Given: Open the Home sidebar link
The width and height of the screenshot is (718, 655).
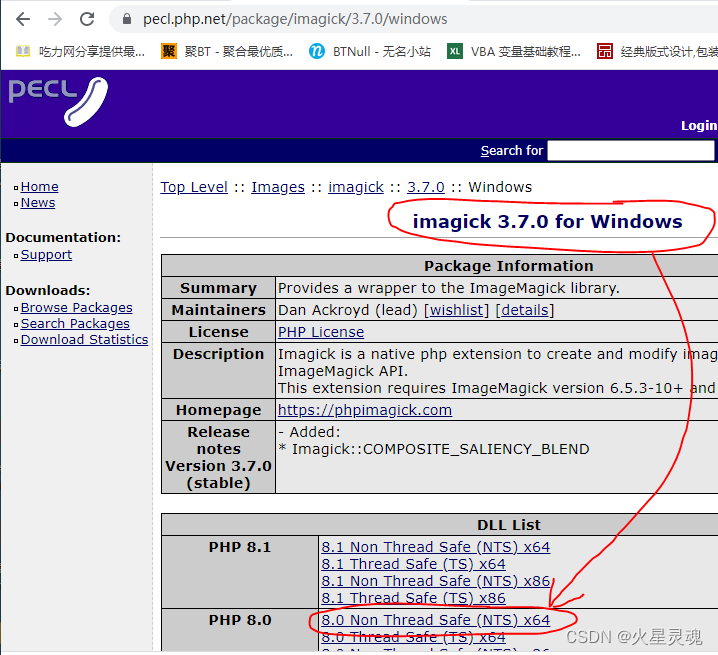Looking at the screenshot, I should (x=39, y=187).
